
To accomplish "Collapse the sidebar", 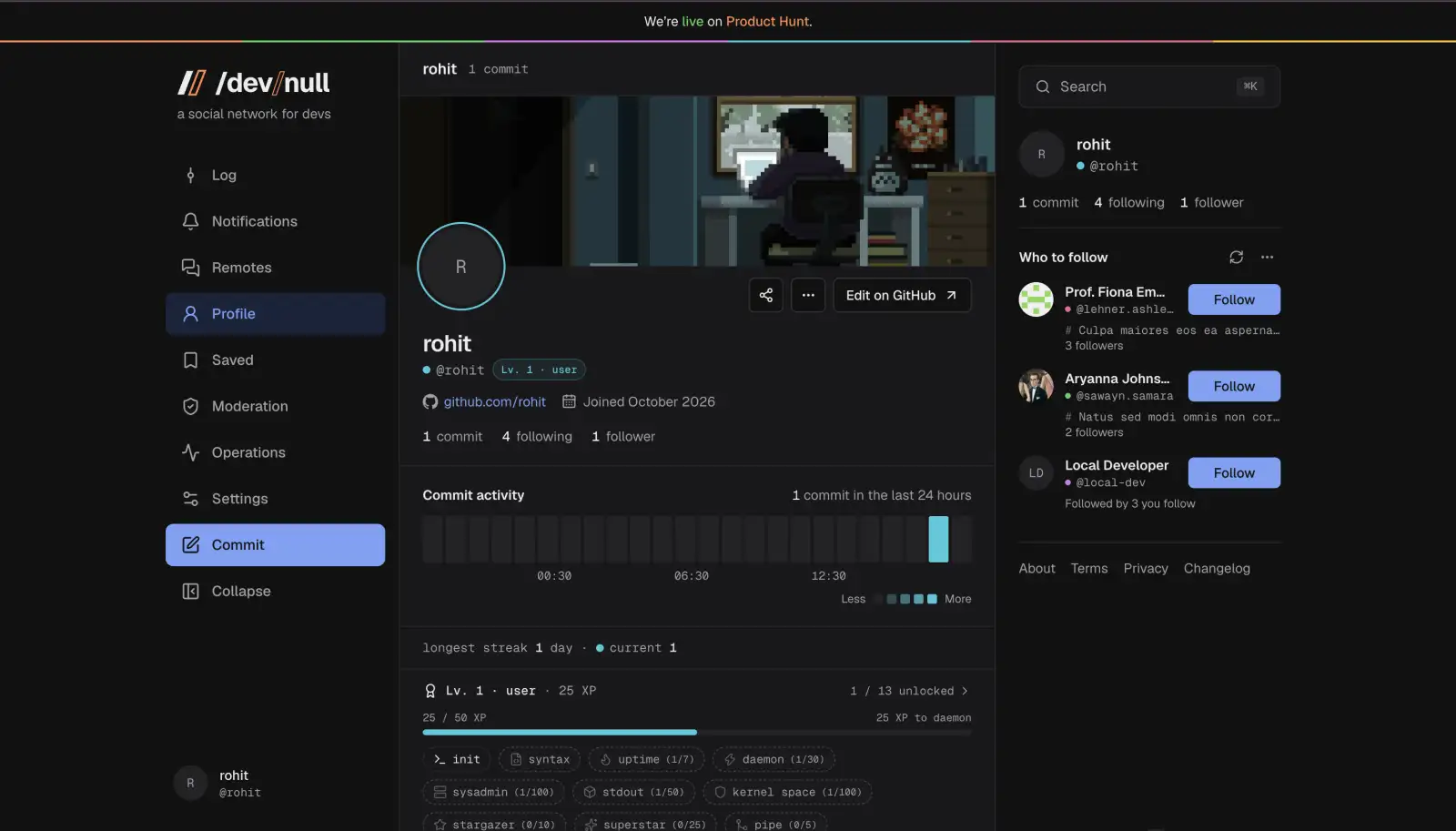I will coord(275,592).
